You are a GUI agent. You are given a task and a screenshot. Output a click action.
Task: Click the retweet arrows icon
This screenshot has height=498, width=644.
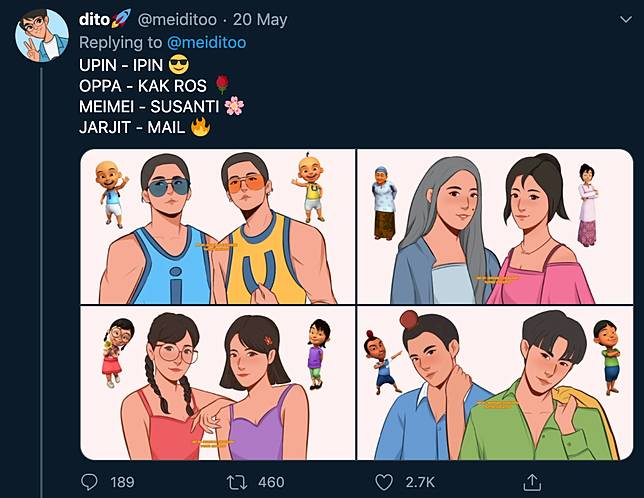tap(236, 482)
